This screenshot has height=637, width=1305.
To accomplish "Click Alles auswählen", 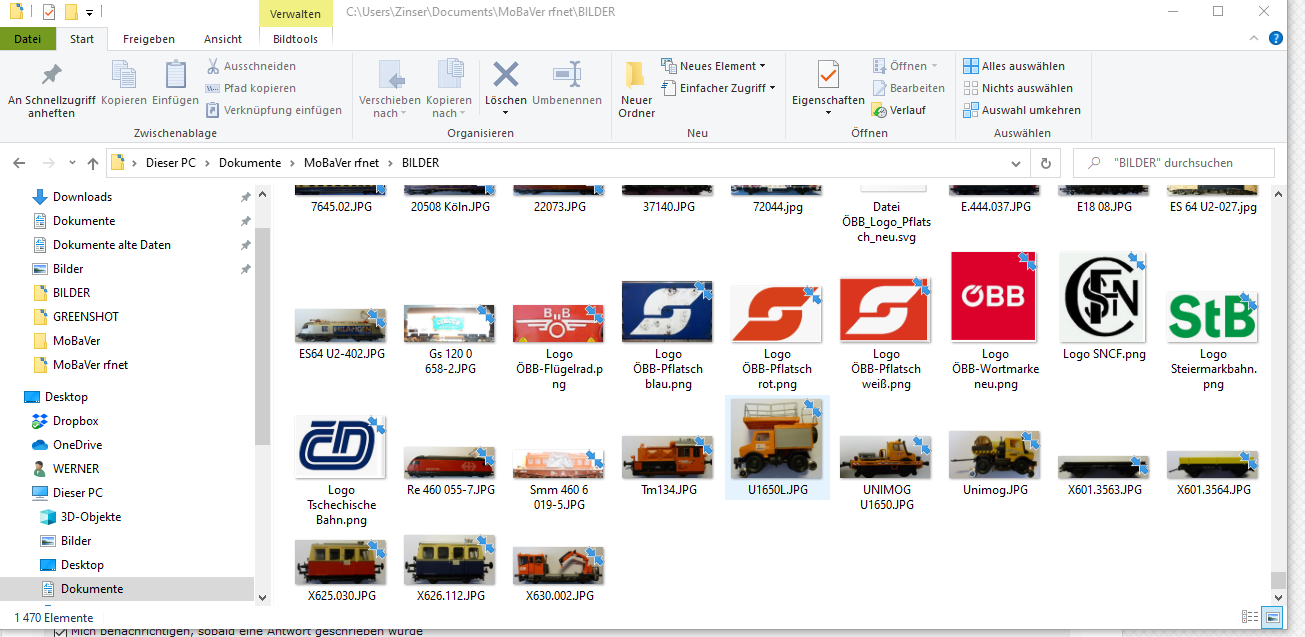I will (1014, 66).
